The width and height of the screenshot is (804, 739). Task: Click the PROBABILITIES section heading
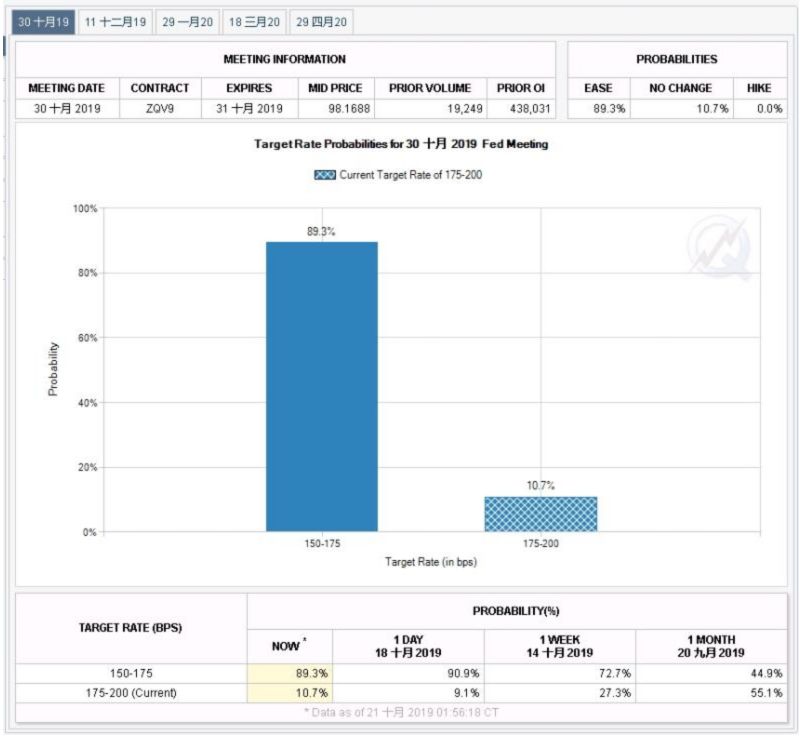(x=677, y=59)
